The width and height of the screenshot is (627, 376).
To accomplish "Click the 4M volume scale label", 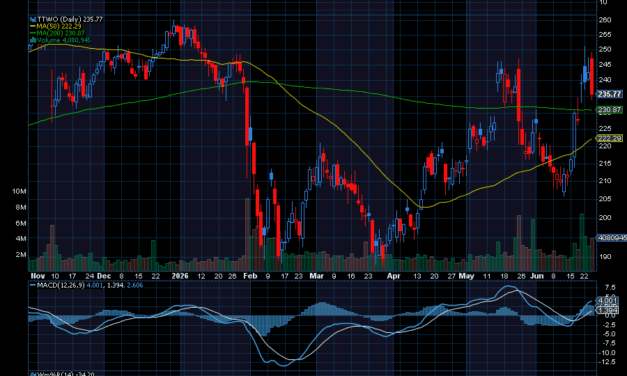I will tap(21, 239).
